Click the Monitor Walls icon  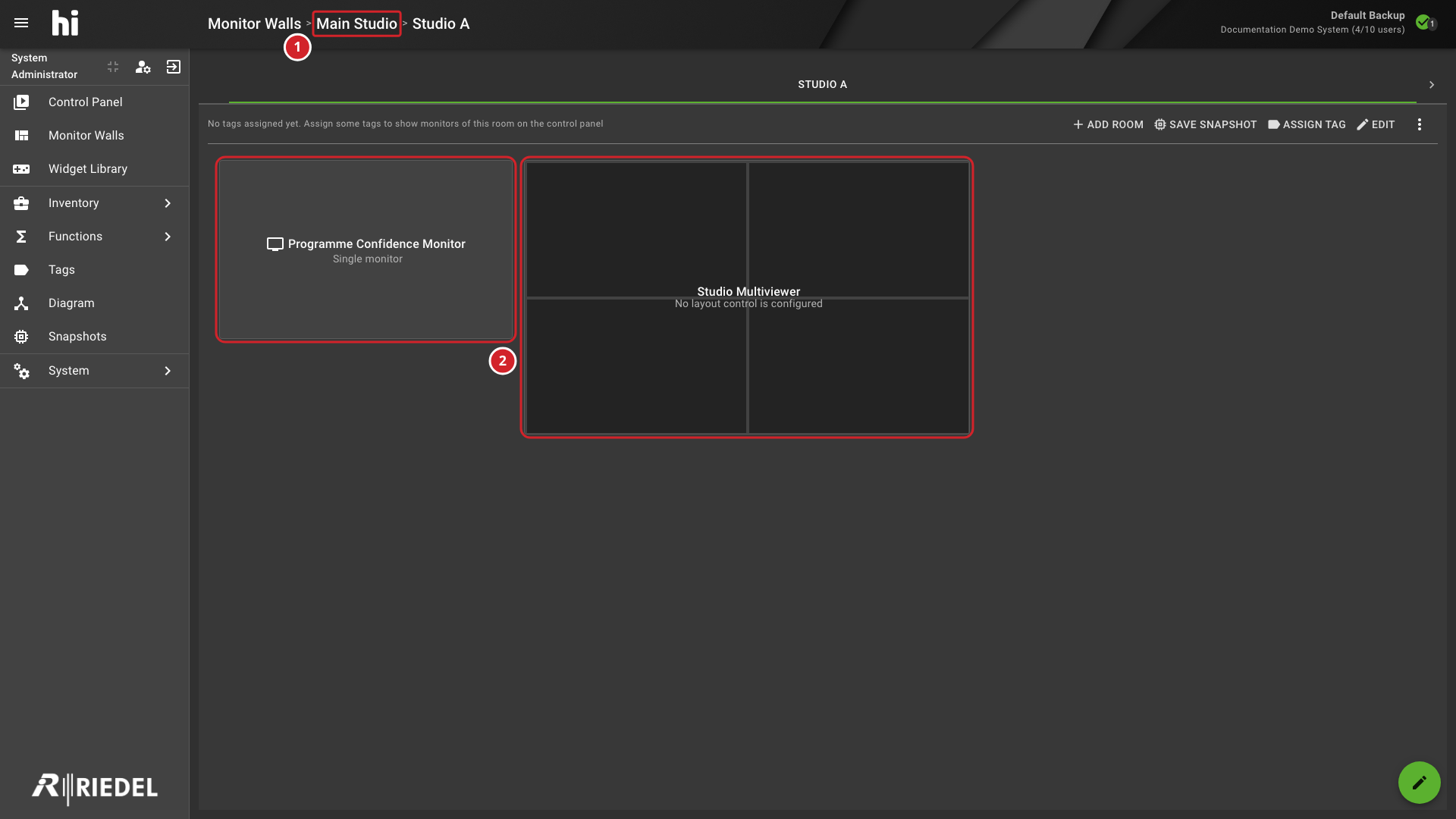(21, 135)
